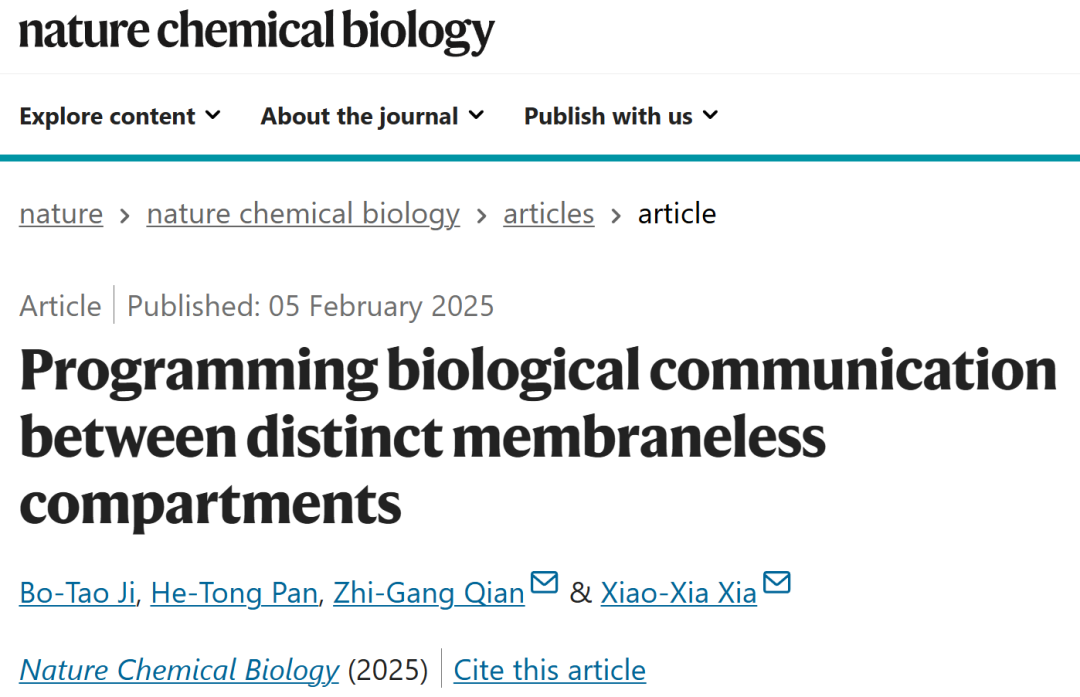Click the envelope icon after Xiao-Xia Xia
The width and height of the screenshot is (1080, 697).
(x=776, y=582)
